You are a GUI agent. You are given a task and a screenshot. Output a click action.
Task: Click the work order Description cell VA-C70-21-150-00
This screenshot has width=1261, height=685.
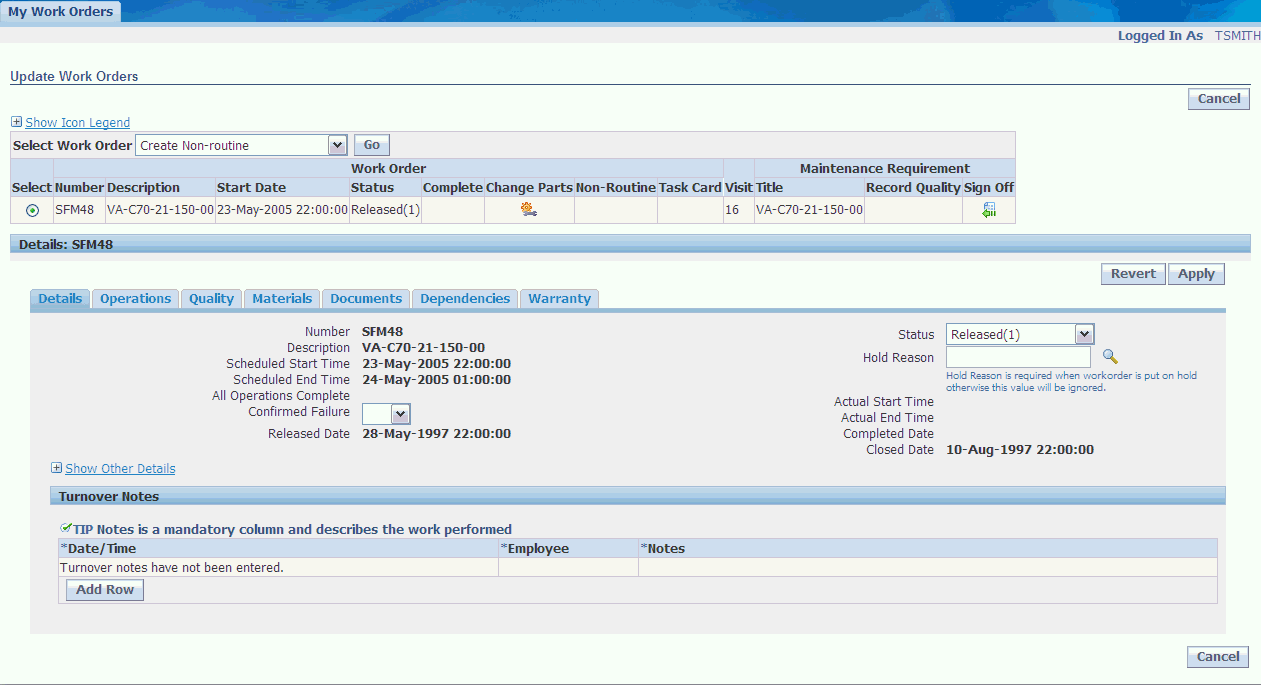click(160, 210)
